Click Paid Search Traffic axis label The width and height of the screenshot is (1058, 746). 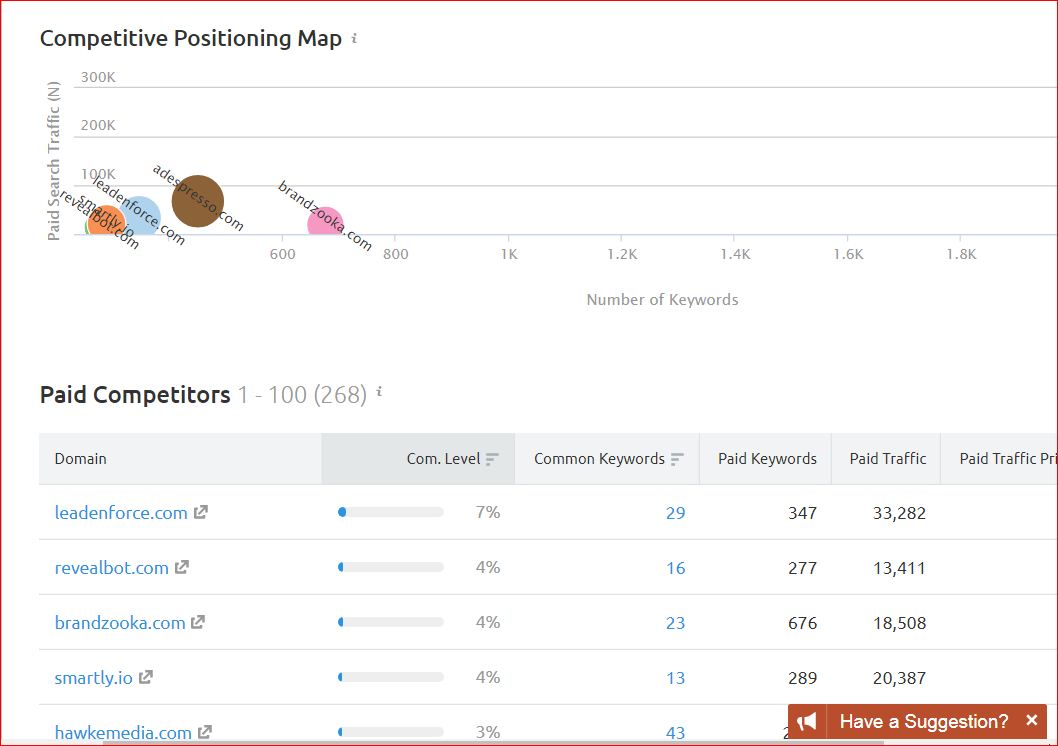[53, 161]
